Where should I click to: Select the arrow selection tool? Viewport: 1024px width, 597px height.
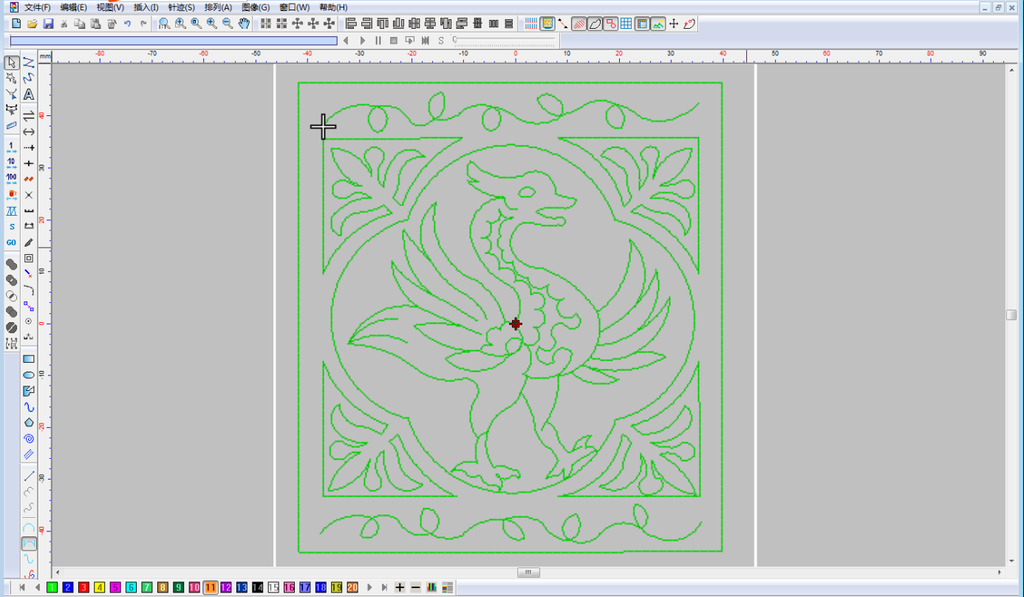pos(10,62)
